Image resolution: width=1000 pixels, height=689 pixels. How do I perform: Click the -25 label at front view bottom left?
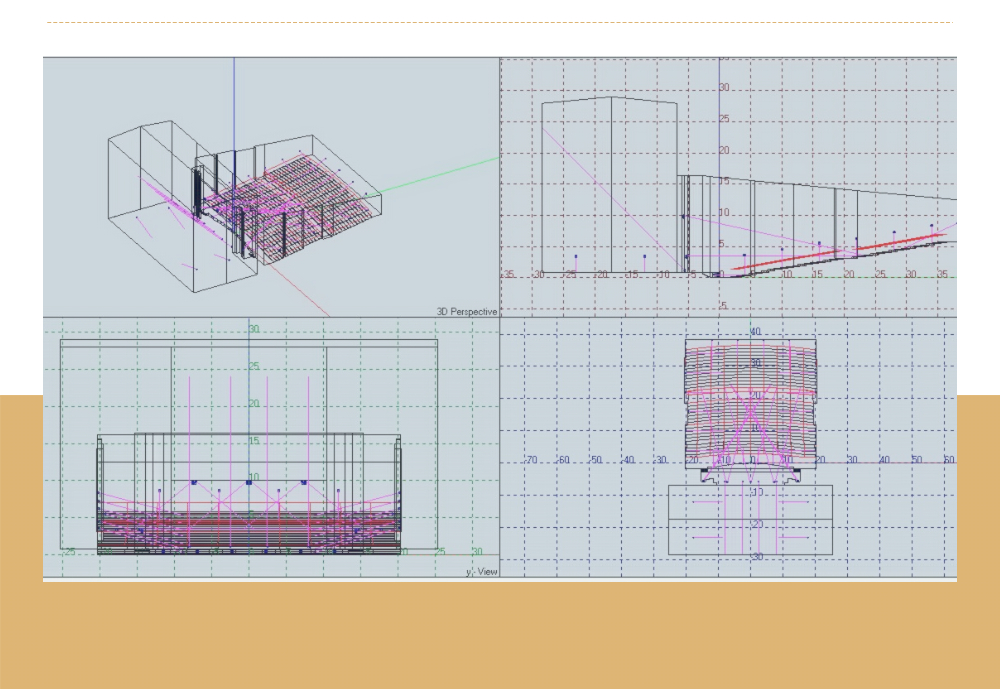tap(70, 552)
